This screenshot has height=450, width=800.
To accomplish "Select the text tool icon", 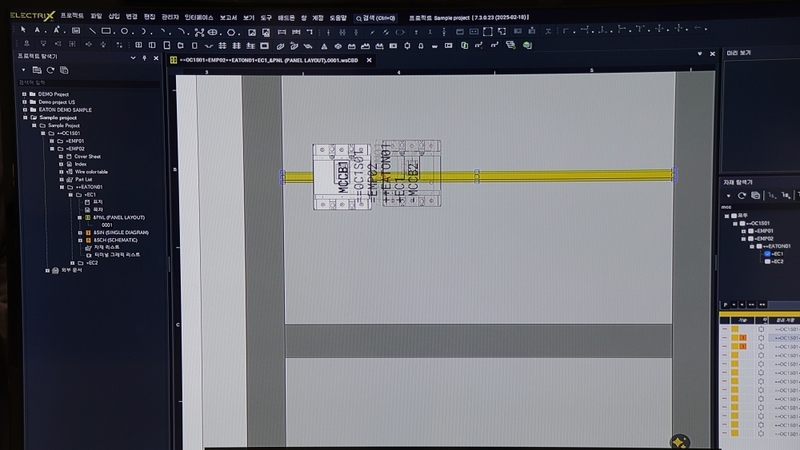I will click(x=38, y=31).
